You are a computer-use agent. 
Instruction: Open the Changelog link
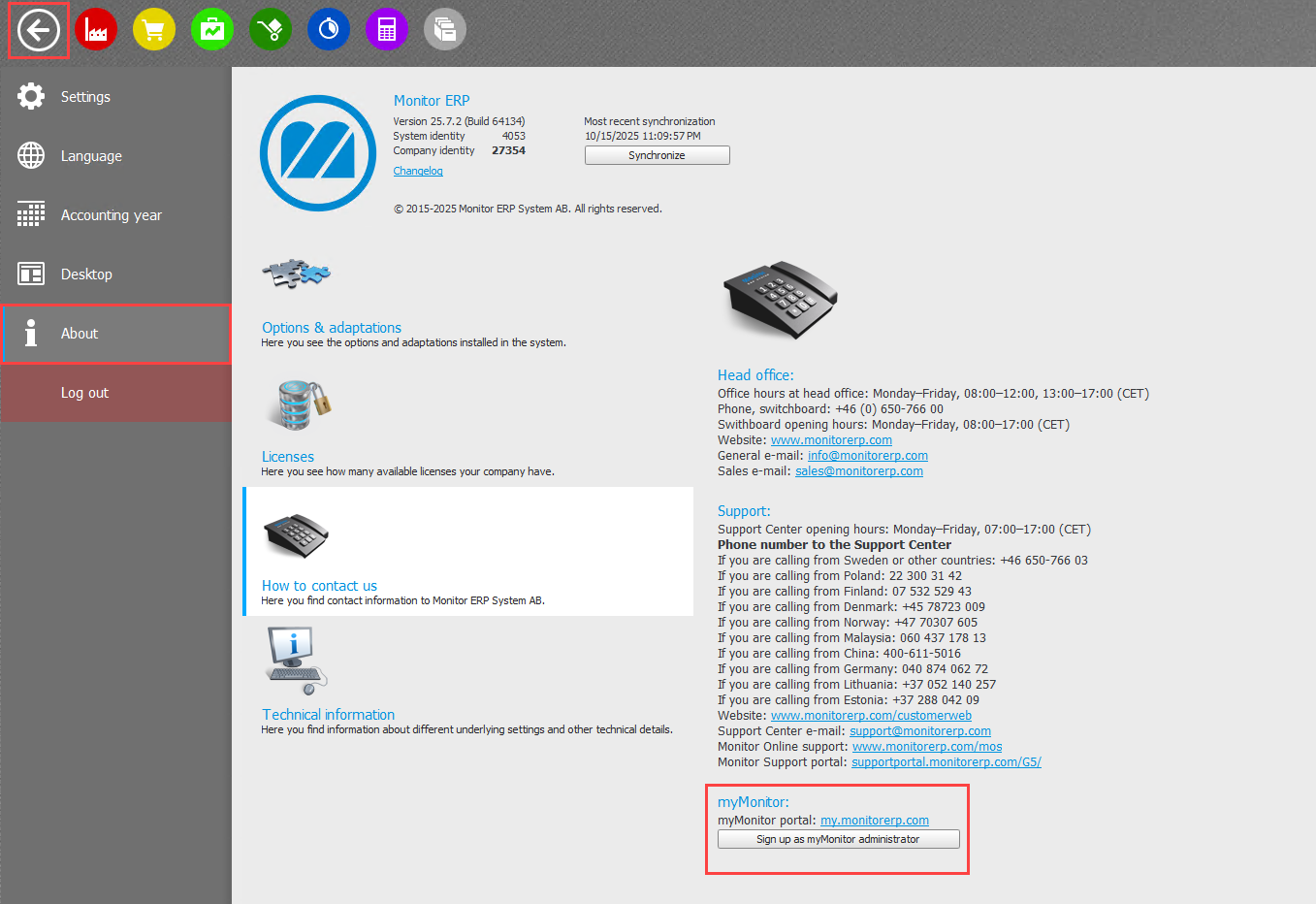[x=418, y=171]
